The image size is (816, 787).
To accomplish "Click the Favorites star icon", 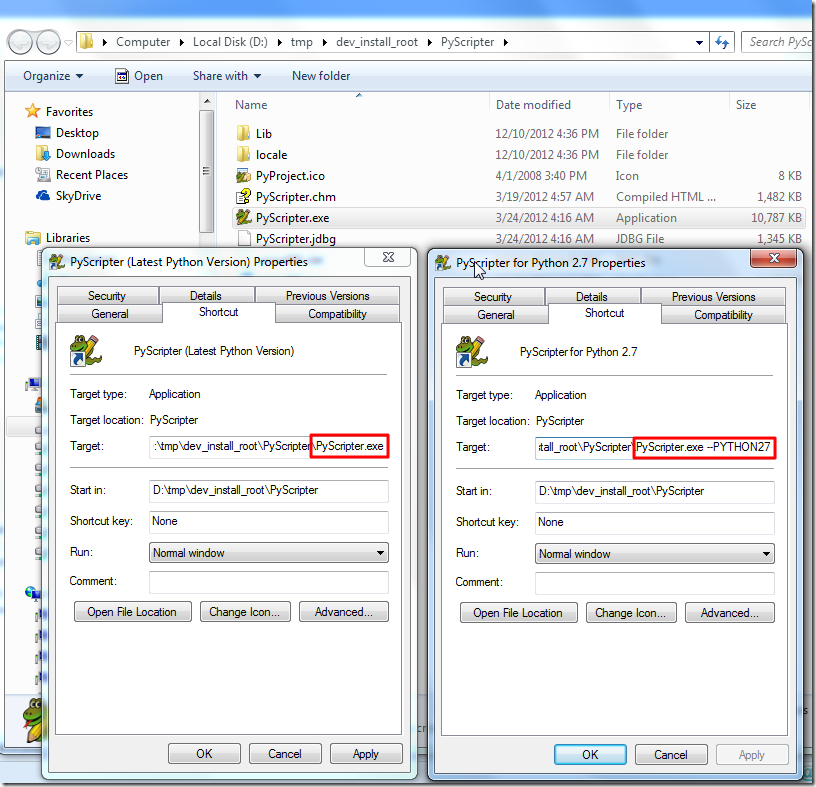I will pyautogui.click(x=32, y=111).
